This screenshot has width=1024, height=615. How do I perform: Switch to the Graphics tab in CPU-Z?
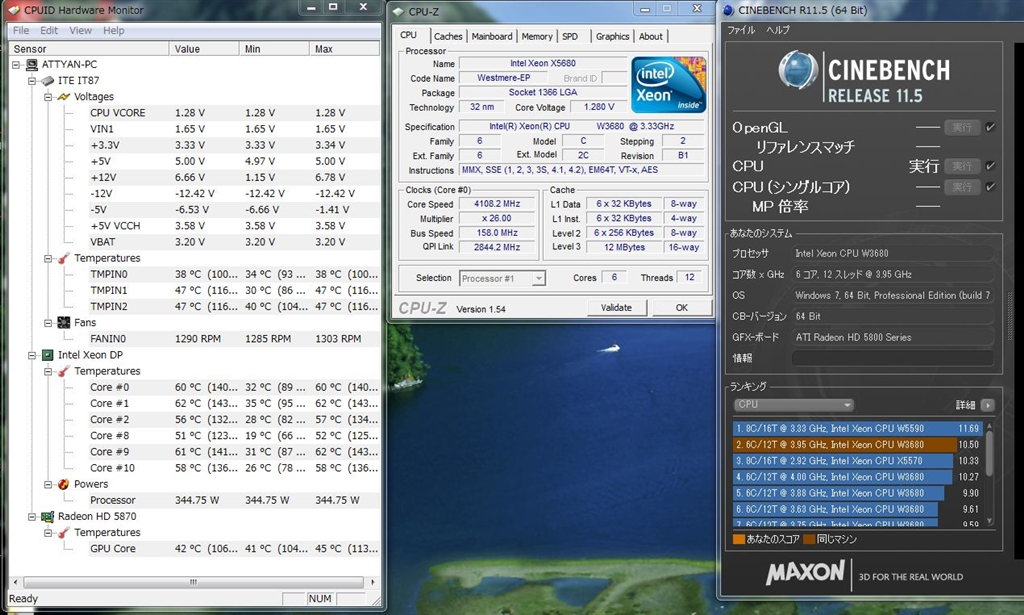pos(612,37)
